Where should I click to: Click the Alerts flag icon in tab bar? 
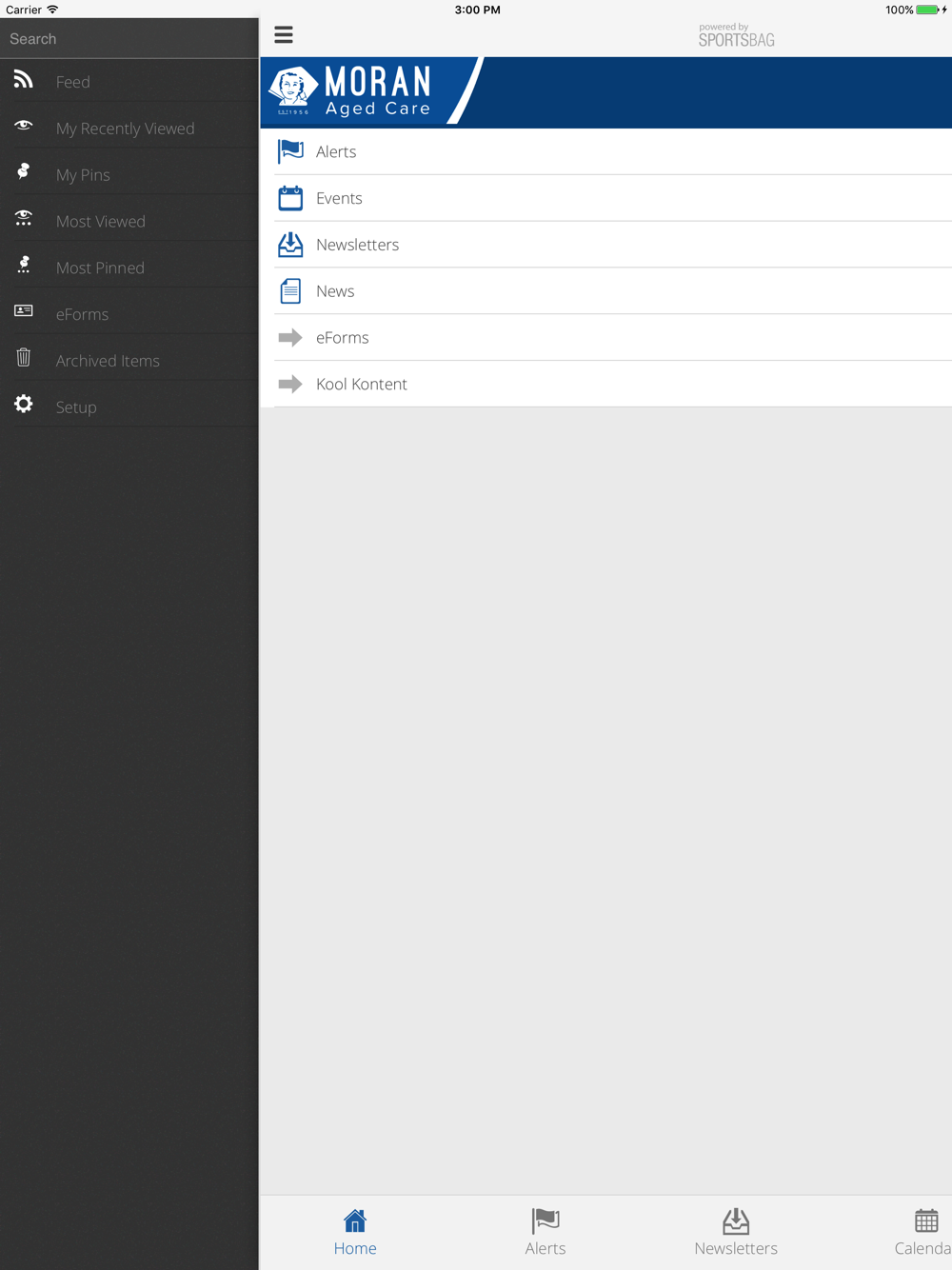(x=545, y=1220)
